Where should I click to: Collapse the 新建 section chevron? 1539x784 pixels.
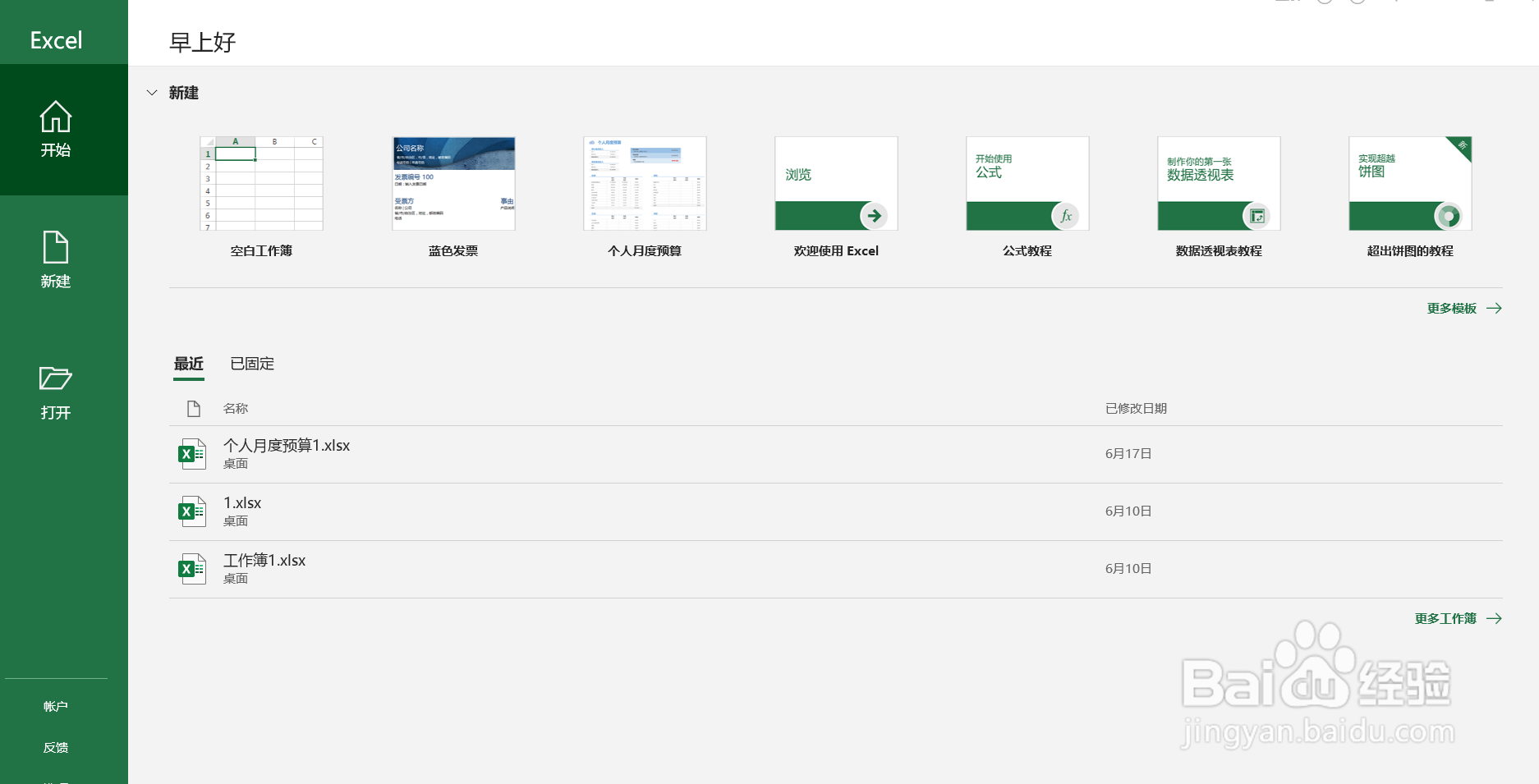152,93
